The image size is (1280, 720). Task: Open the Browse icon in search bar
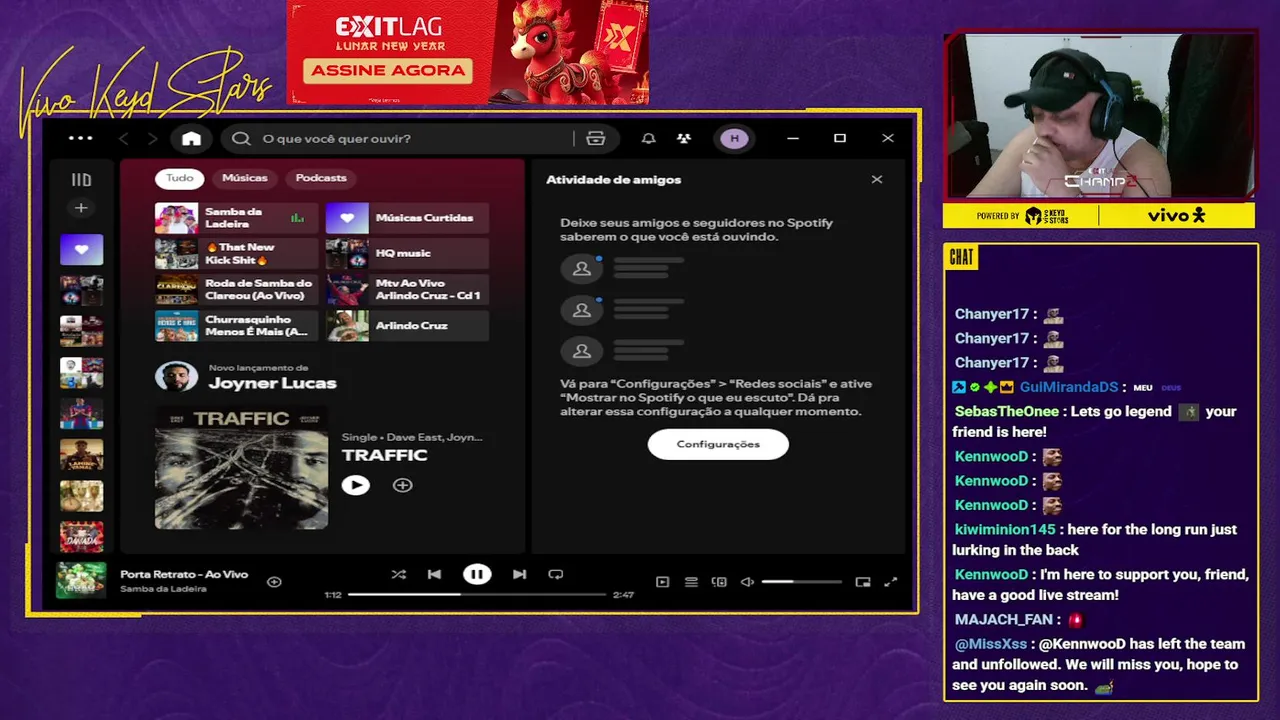[596, 139]
